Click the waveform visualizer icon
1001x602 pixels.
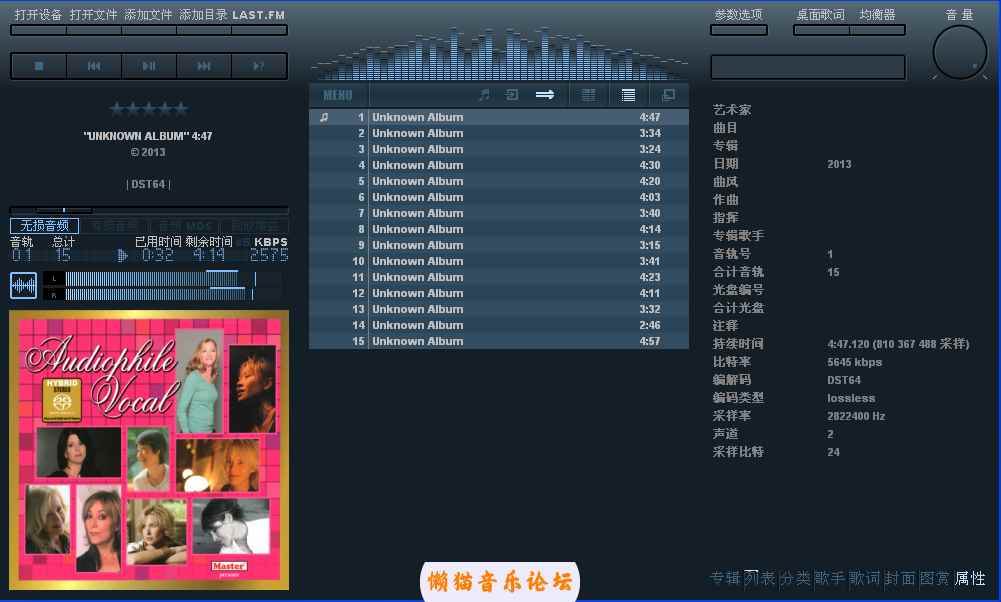[23, 285]
